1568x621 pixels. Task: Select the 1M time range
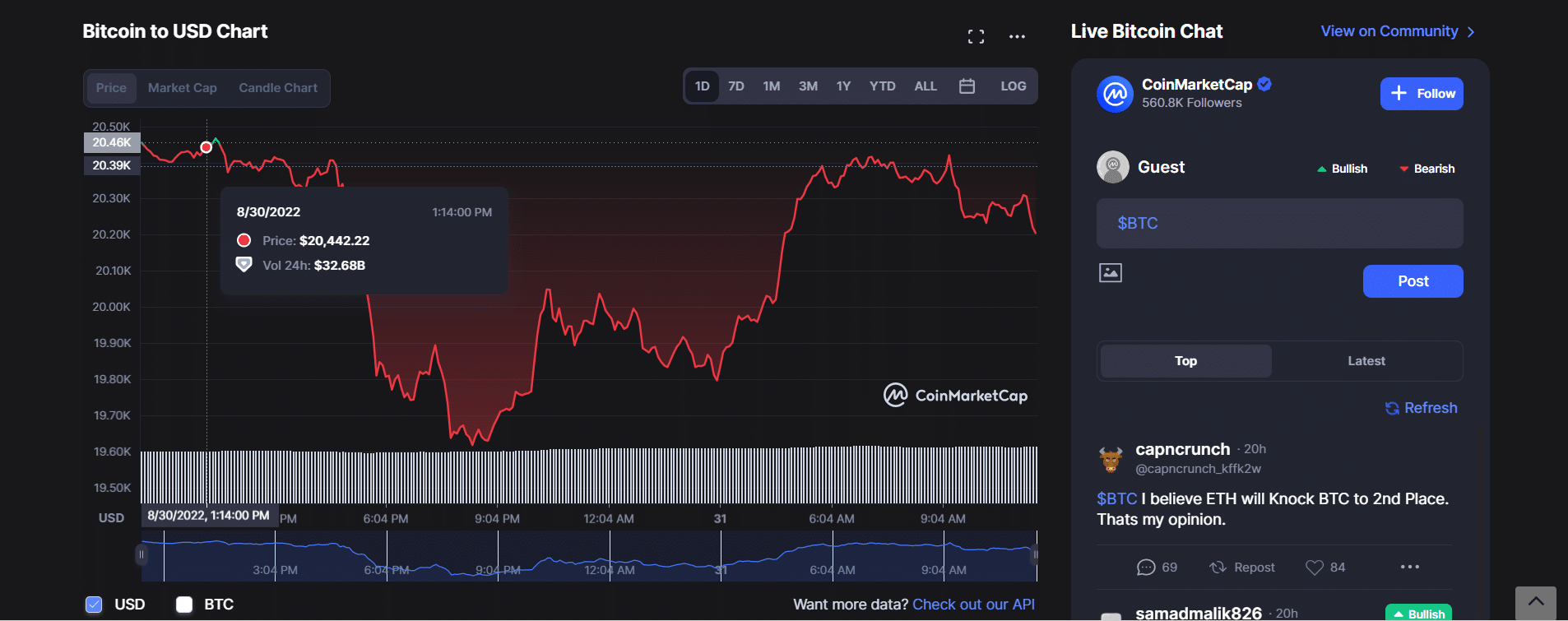[771, 86]
